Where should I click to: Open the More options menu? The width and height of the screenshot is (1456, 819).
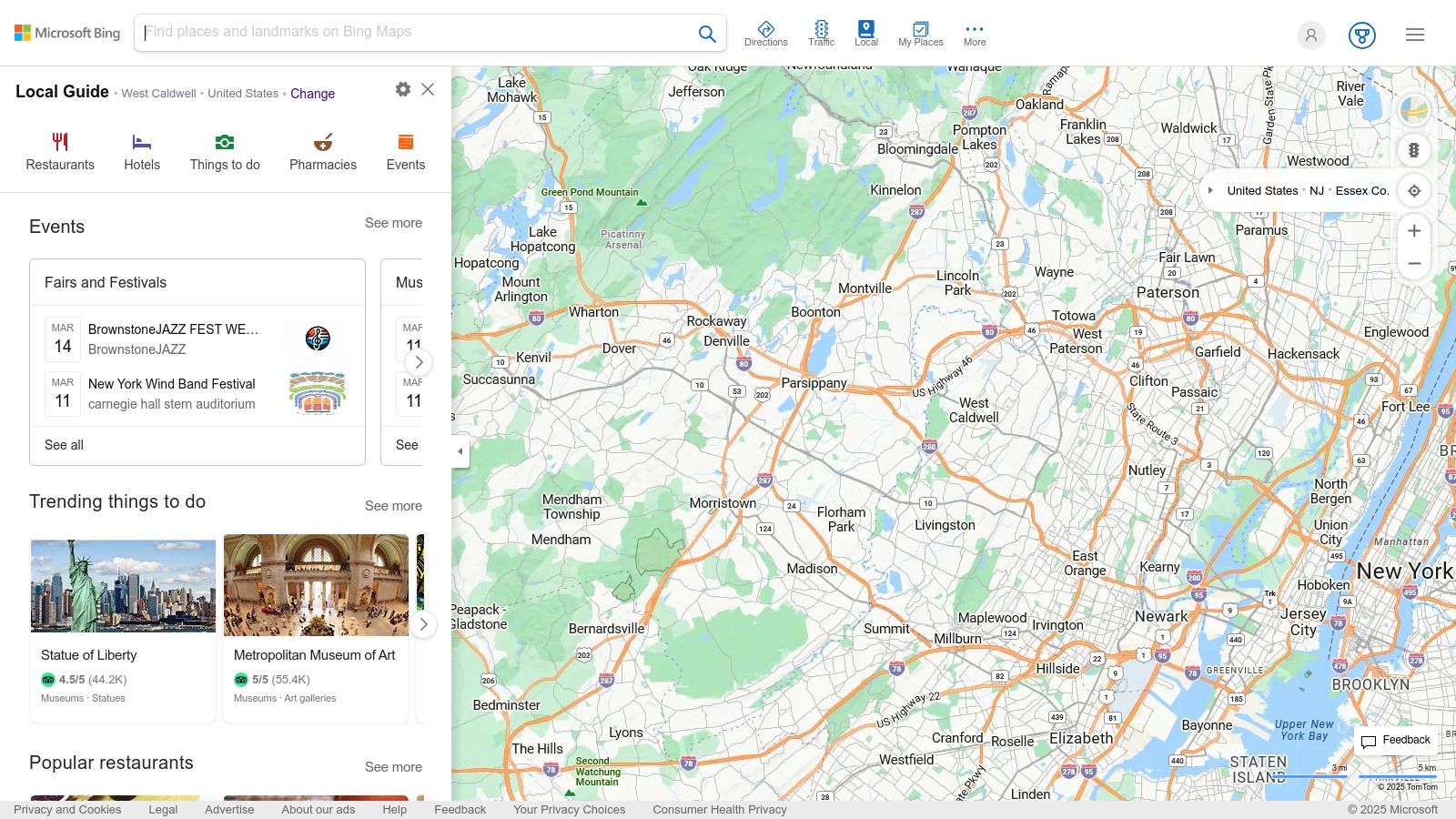coord(975,34)
